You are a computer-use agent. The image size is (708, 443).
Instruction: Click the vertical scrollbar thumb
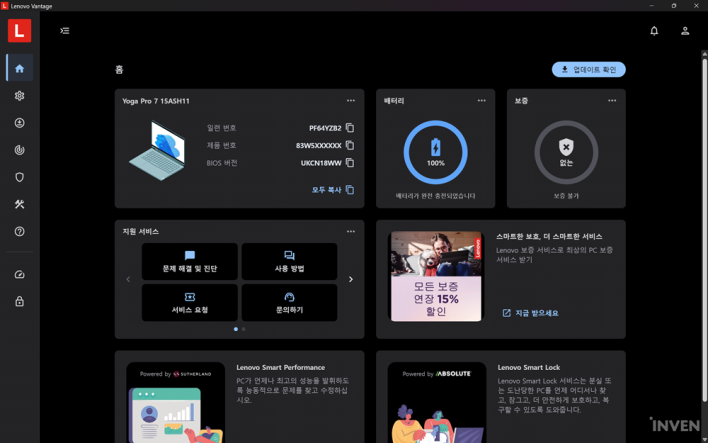(704, 229)
